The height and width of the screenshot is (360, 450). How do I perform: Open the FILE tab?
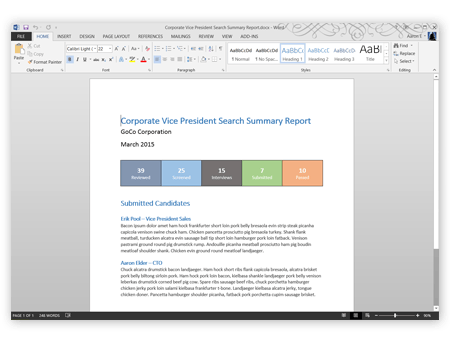click(x=21, y=36)
